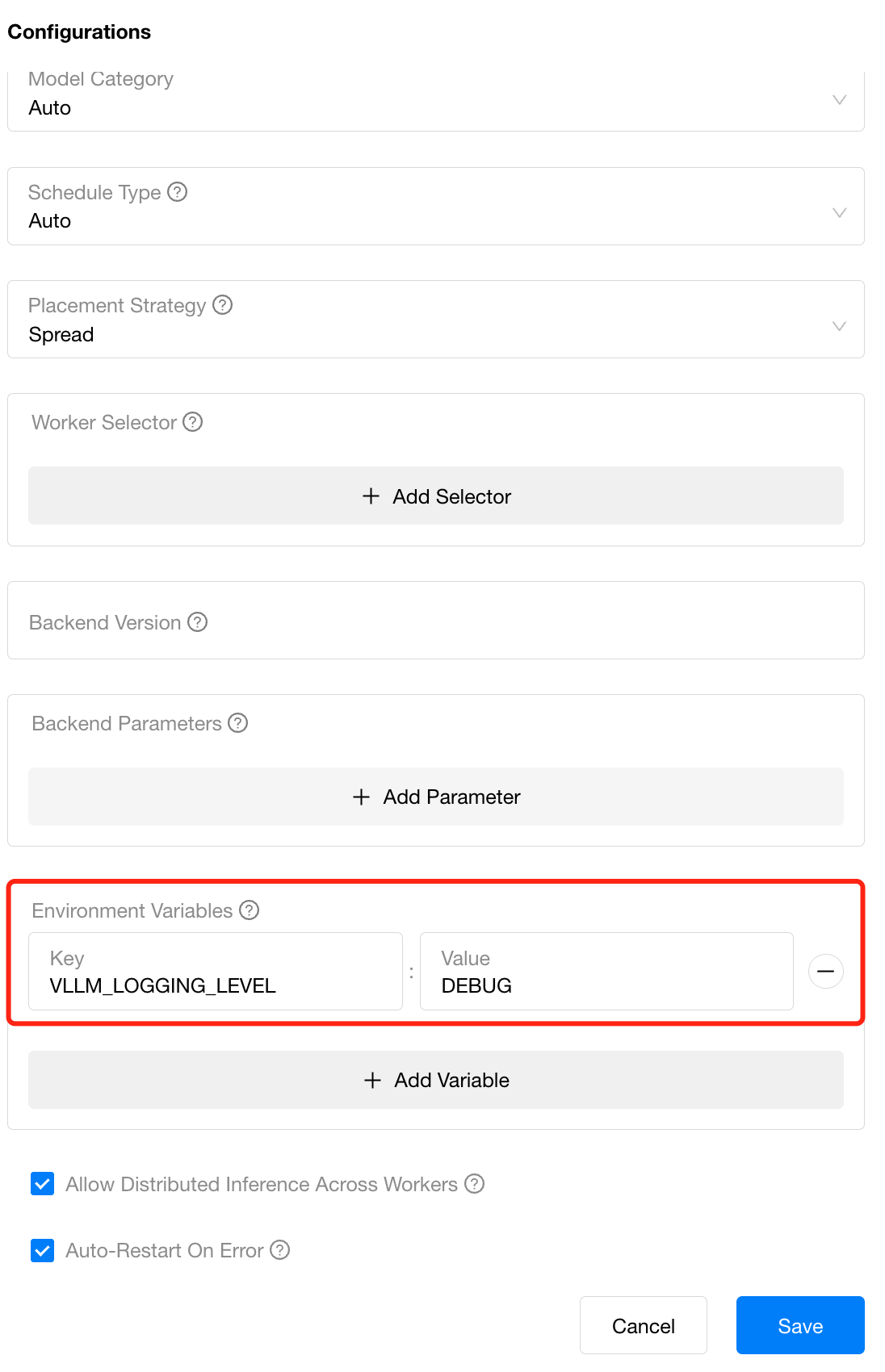
Task: Add a new environment variable
Action: click(436, 1080)
